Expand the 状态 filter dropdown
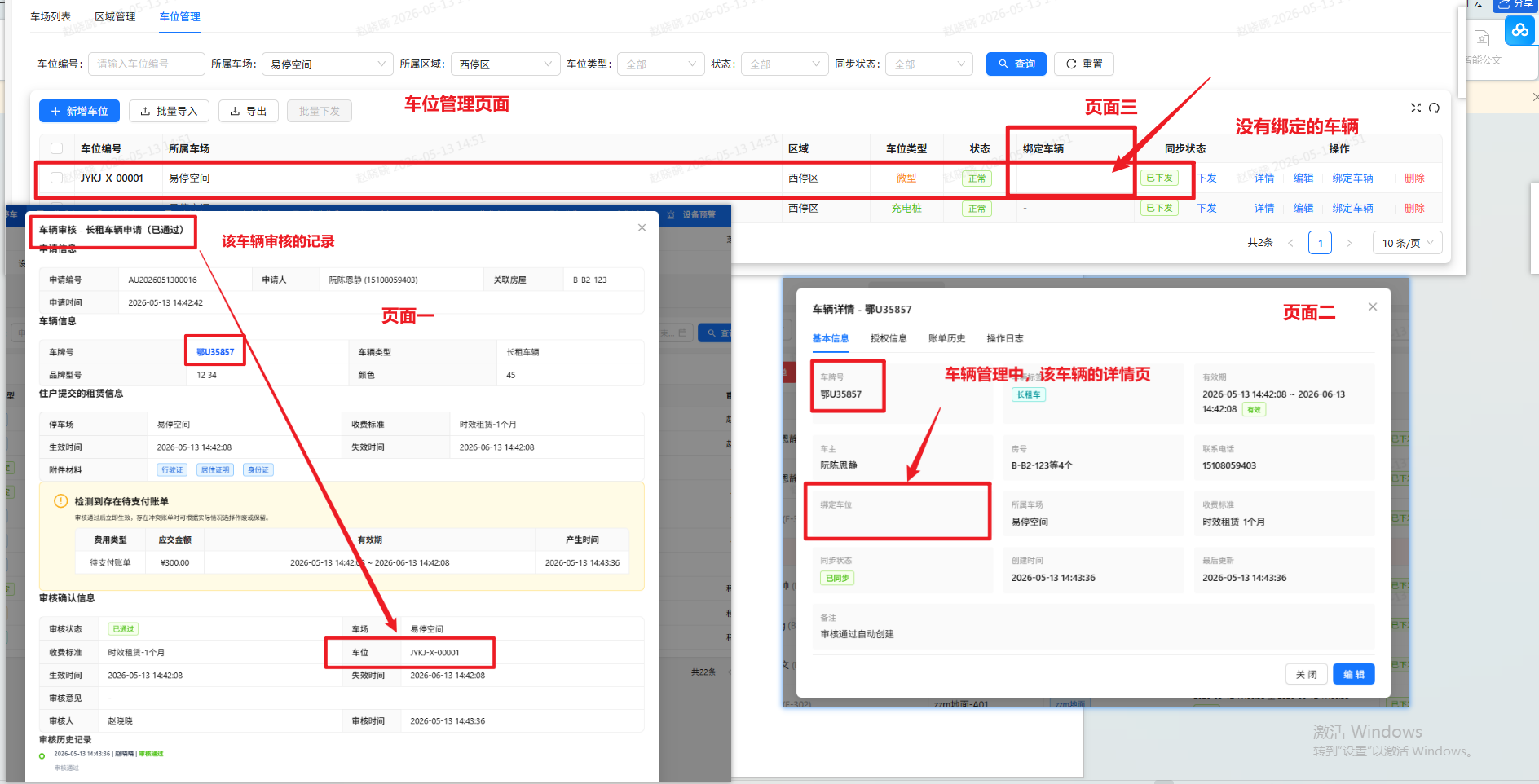 coord(785,64)
